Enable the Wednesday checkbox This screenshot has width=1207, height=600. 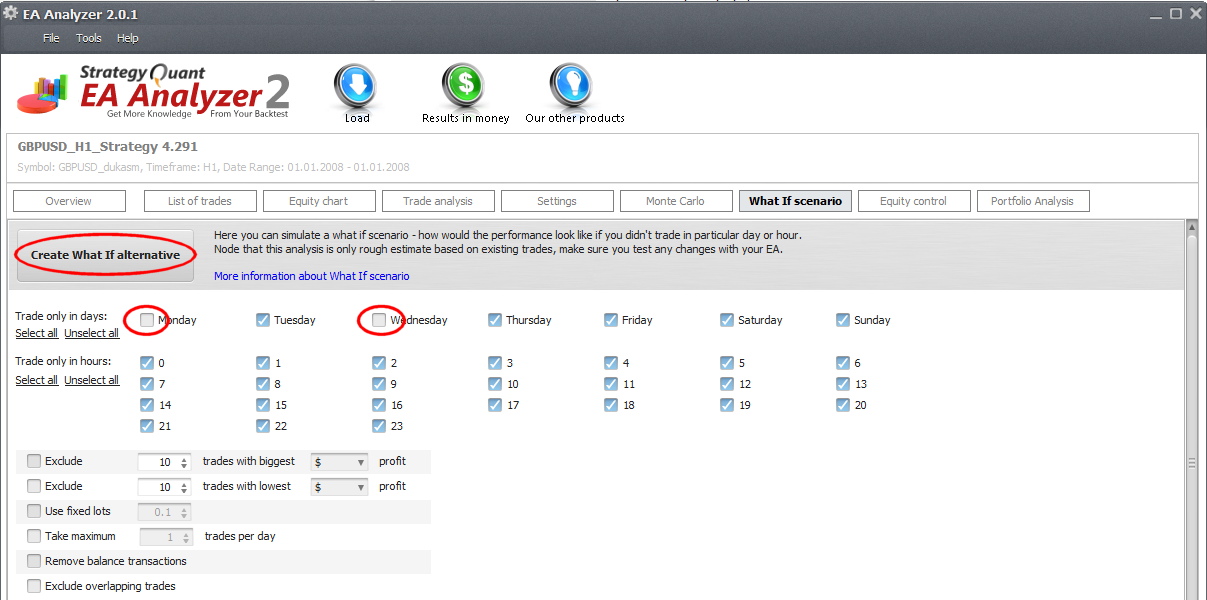tap(379, 320)
